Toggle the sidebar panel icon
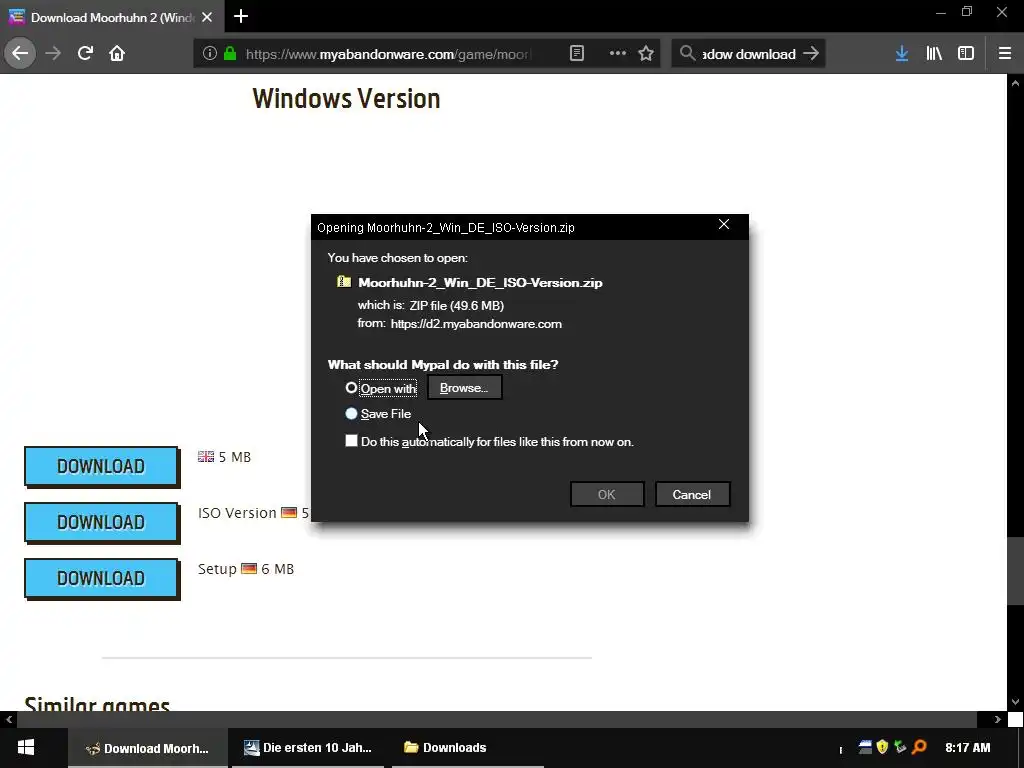Image resolution: width=1024 pixels, height=768 pixels. click(x=966, y=54)
